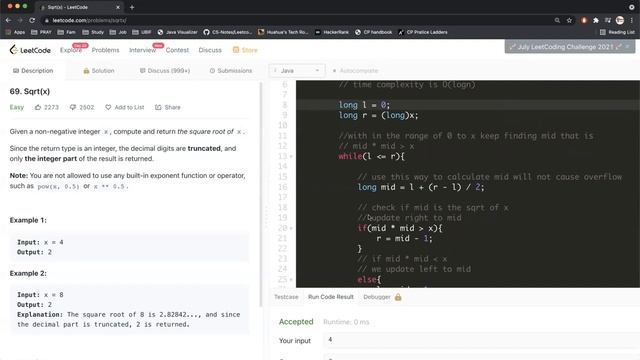
Task: Click the search magnifier in the address bar
Action: pyautogui.click(x=557, y=20)
